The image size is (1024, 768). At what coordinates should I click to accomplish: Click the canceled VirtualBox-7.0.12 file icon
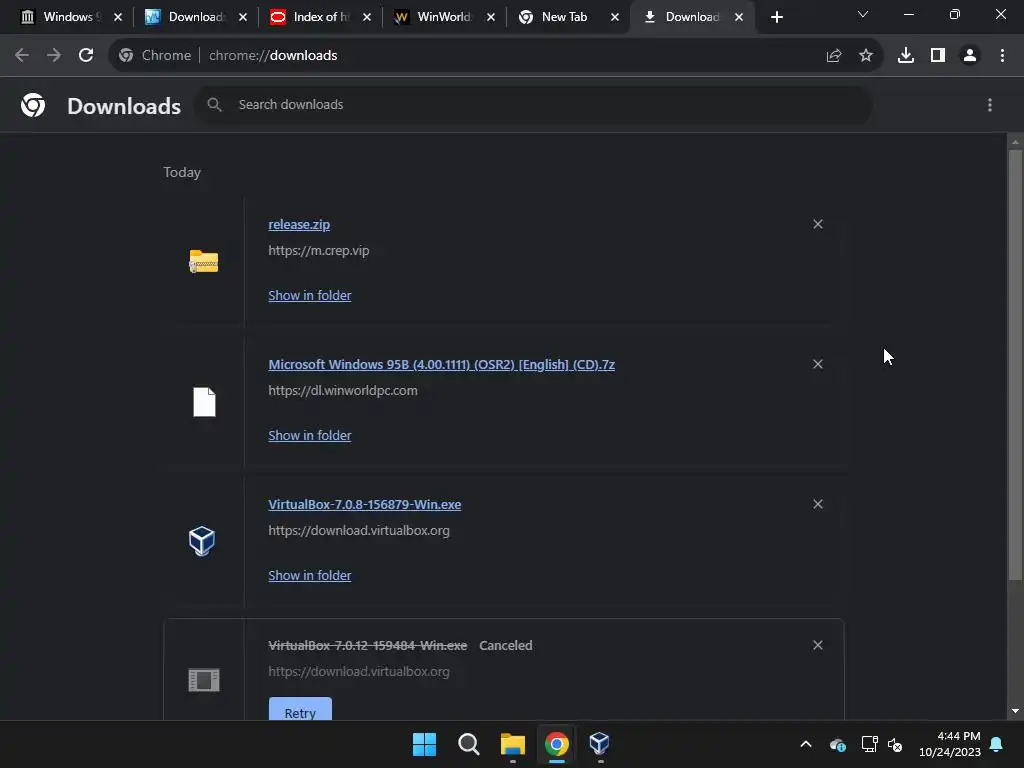[204, 680]
